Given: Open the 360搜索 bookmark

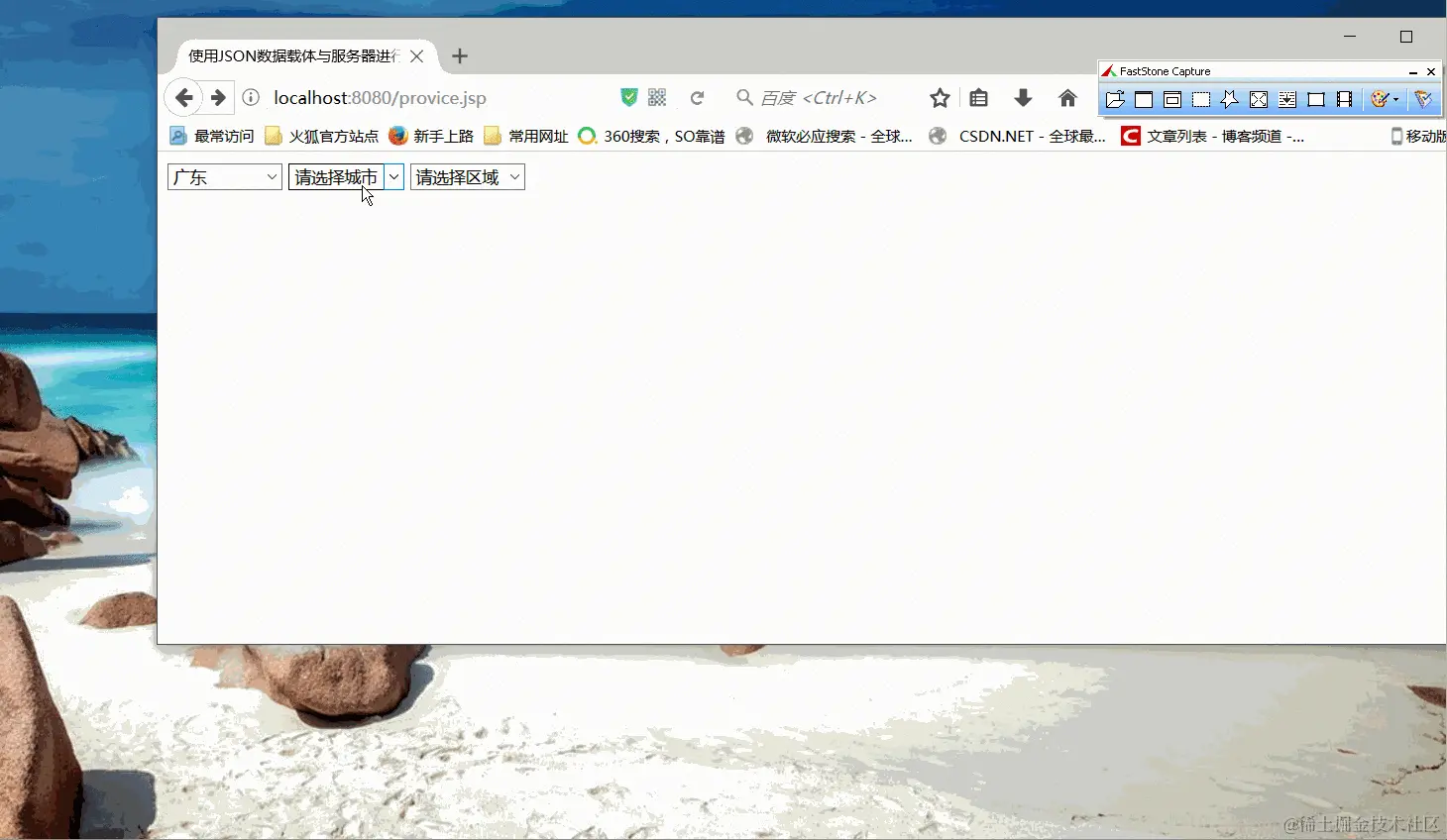Looking at the screenshot, I should 652,136.
